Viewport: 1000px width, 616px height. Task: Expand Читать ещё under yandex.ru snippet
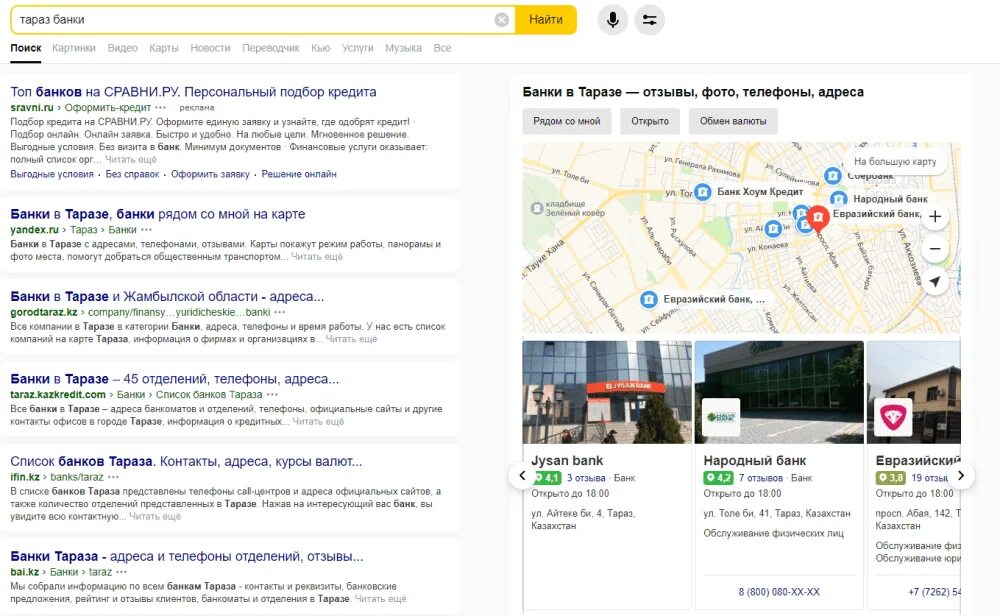click(x=317, y=256)
